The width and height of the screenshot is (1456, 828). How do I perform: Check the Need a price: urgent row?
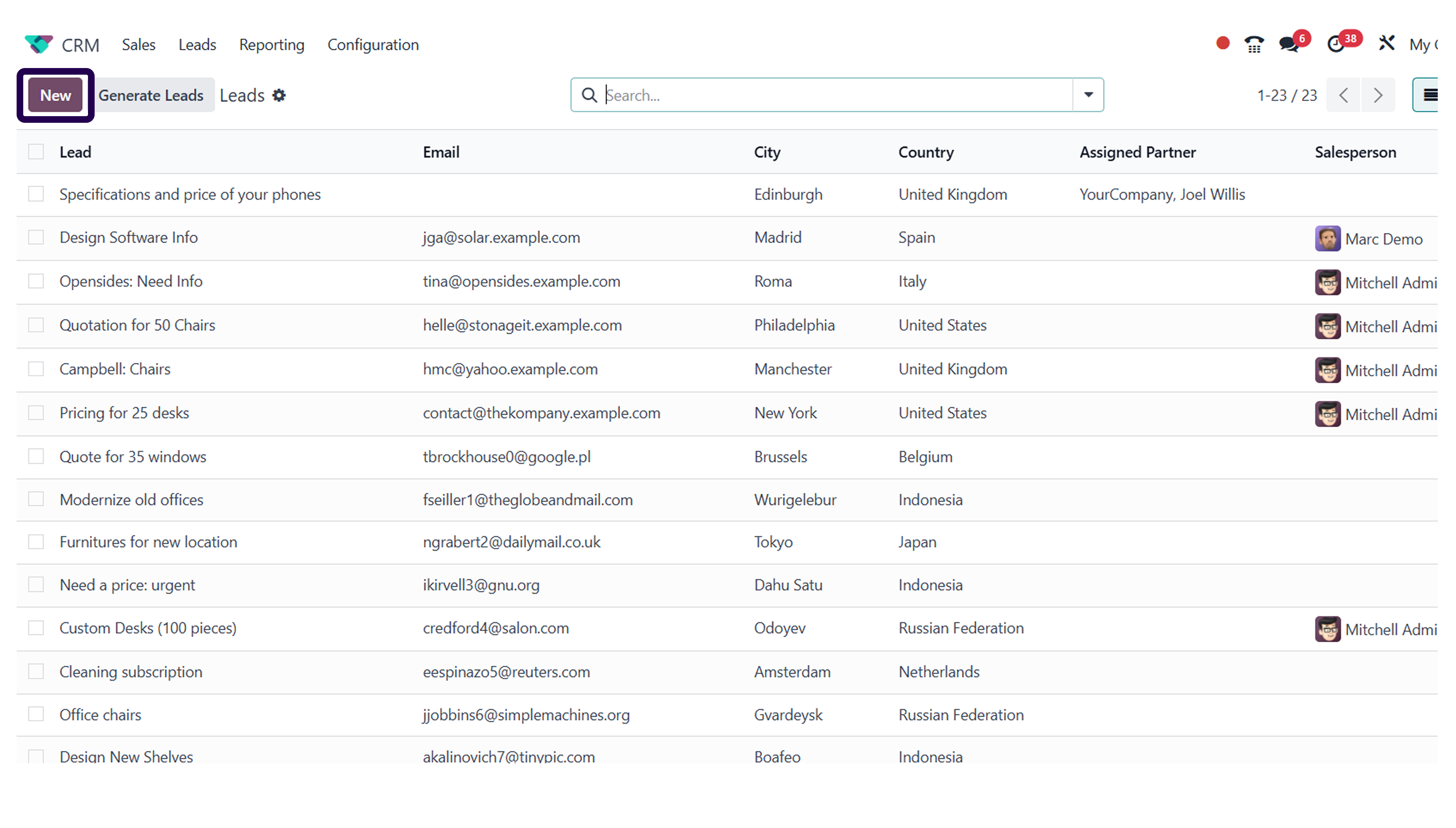coord(36,584)
